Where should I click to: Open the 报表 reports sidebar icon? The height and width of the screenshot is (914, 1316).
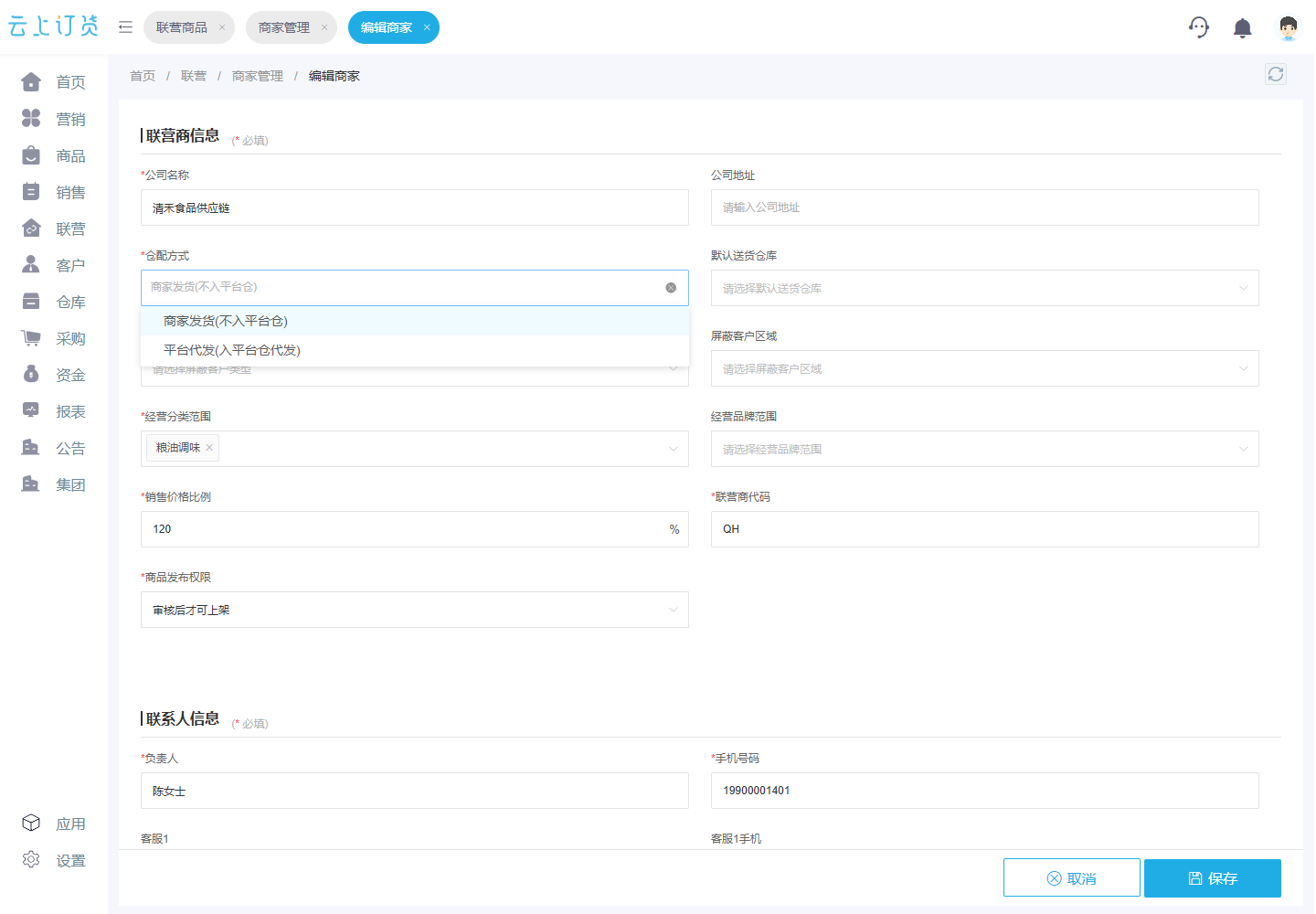click(31, 411)
